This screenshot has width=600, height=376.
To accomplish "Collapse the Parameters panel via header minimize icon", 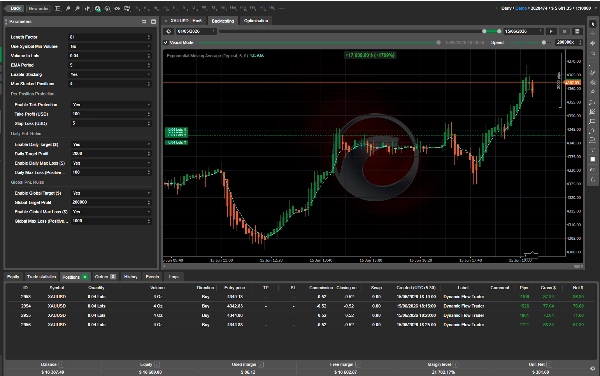I will tap(144, 22).
